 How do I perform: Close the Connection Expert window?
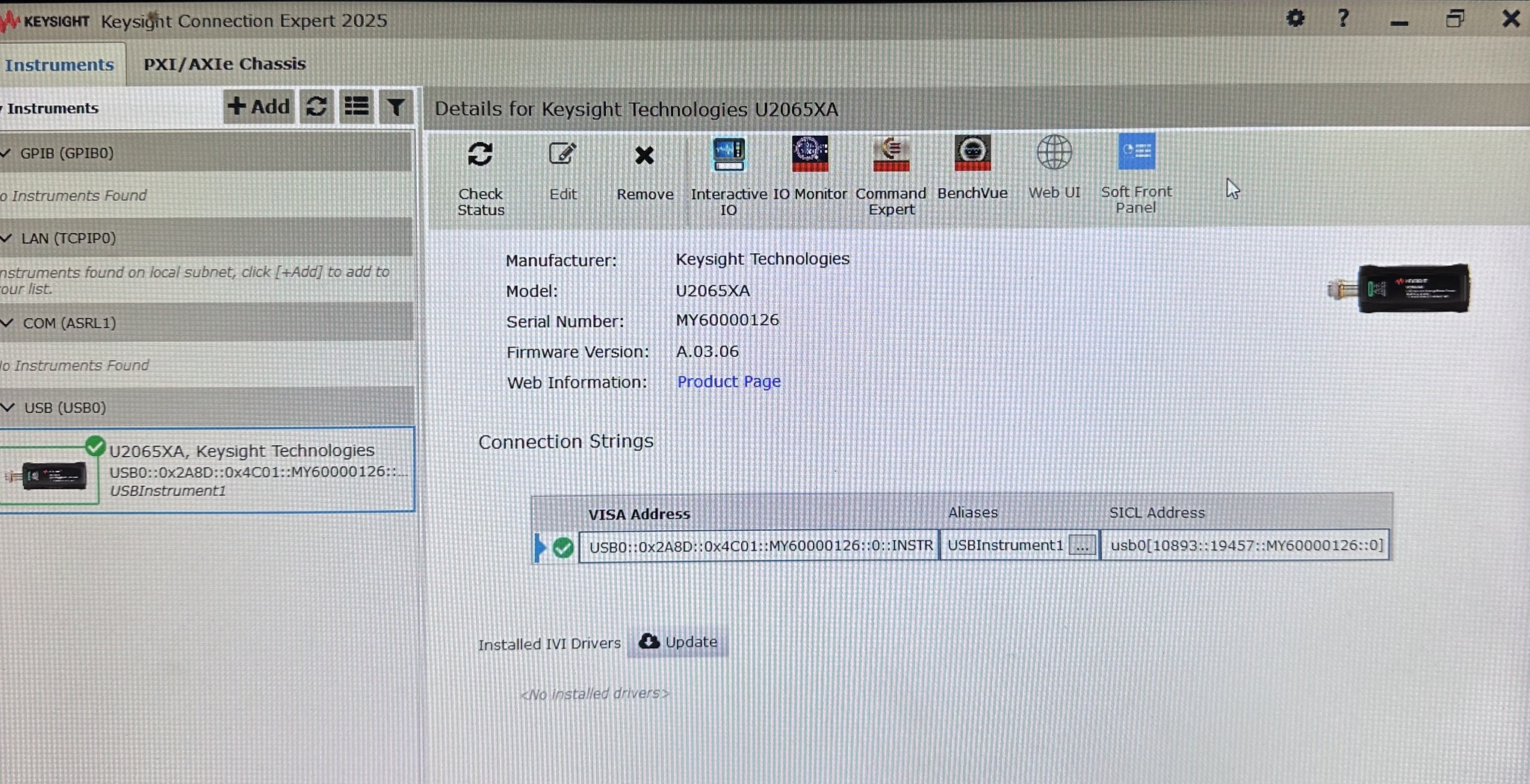coord(1511,18)
